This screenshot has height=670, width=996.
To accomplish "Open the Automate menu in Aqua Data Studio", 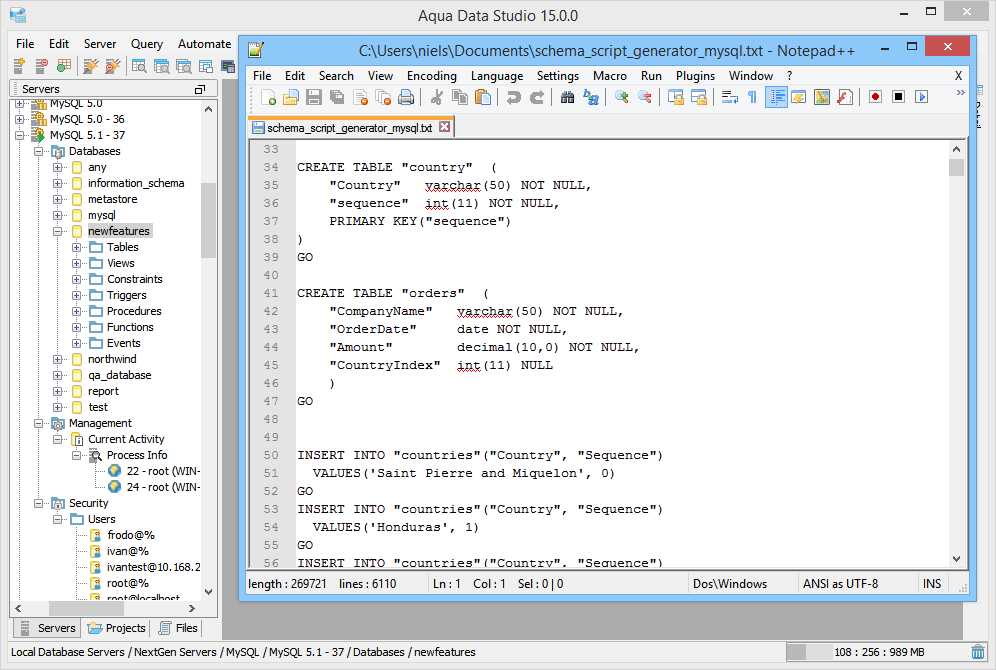I will click(x=205, y=44).
